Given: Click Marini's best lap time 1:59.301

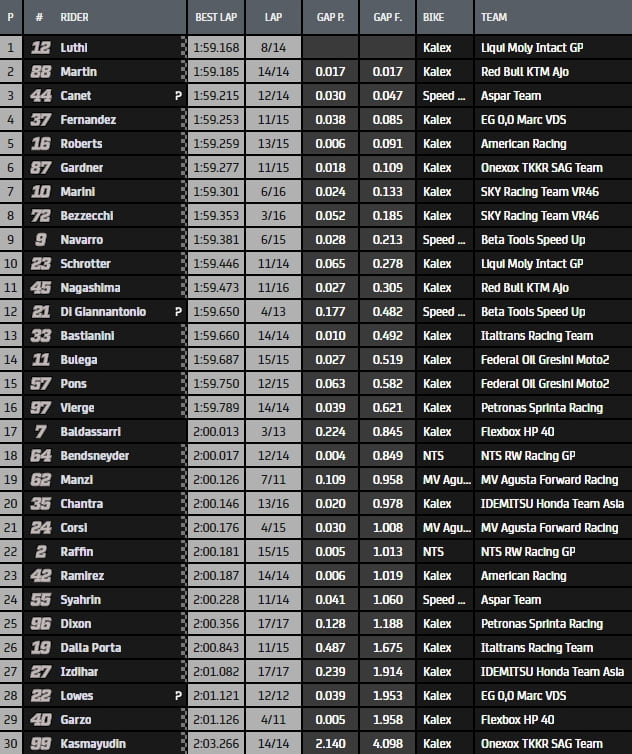Looking at the screenshot, I should (215, 192).
